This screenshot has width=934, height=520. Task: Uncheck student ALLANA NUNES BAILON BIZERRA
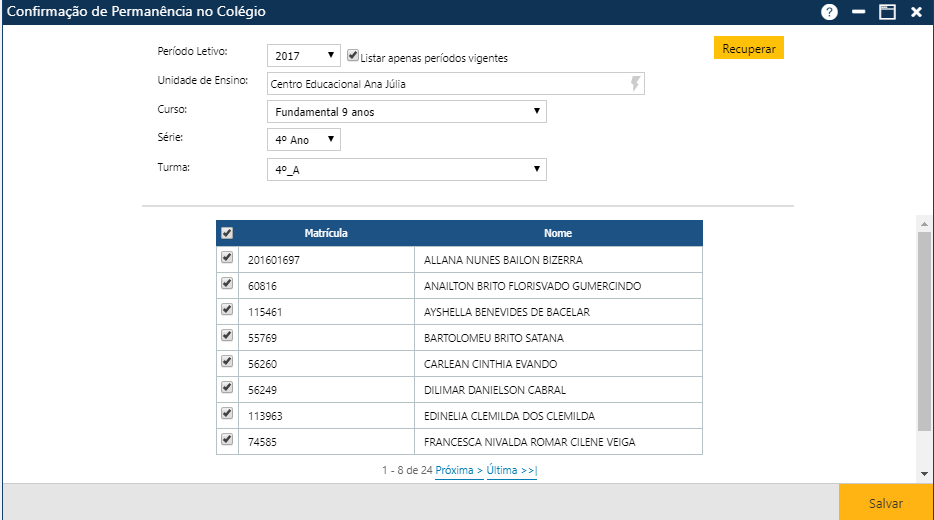coord(227,258)
